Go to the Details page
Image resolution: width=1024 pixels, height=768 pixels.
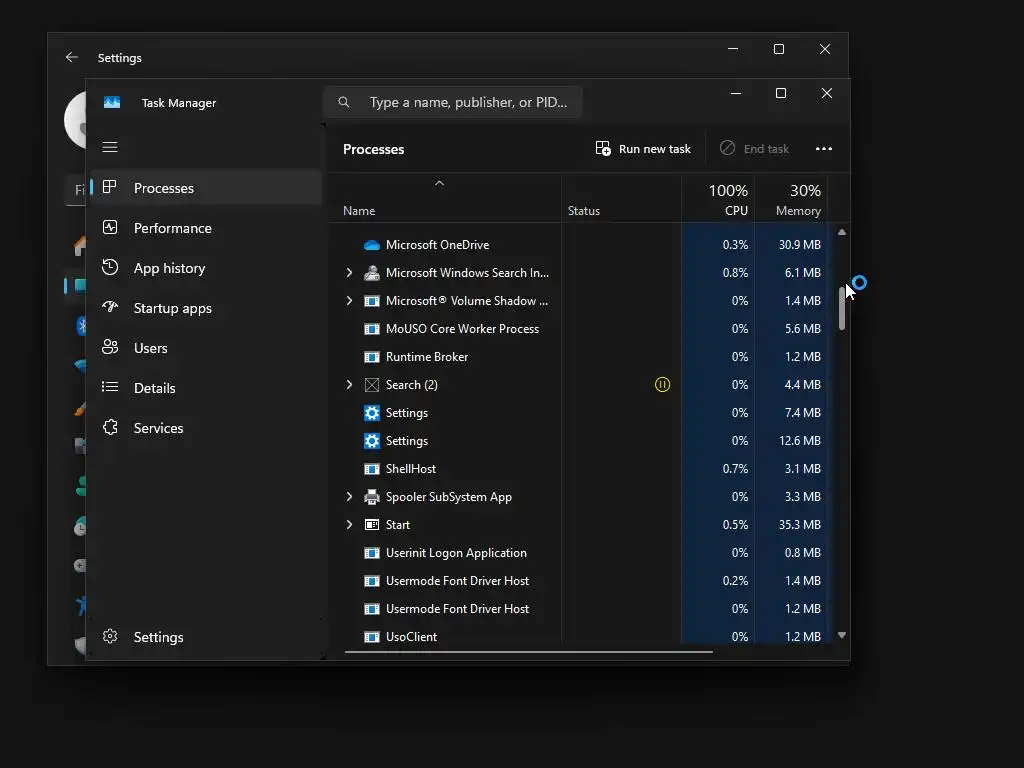coord(206,388)
